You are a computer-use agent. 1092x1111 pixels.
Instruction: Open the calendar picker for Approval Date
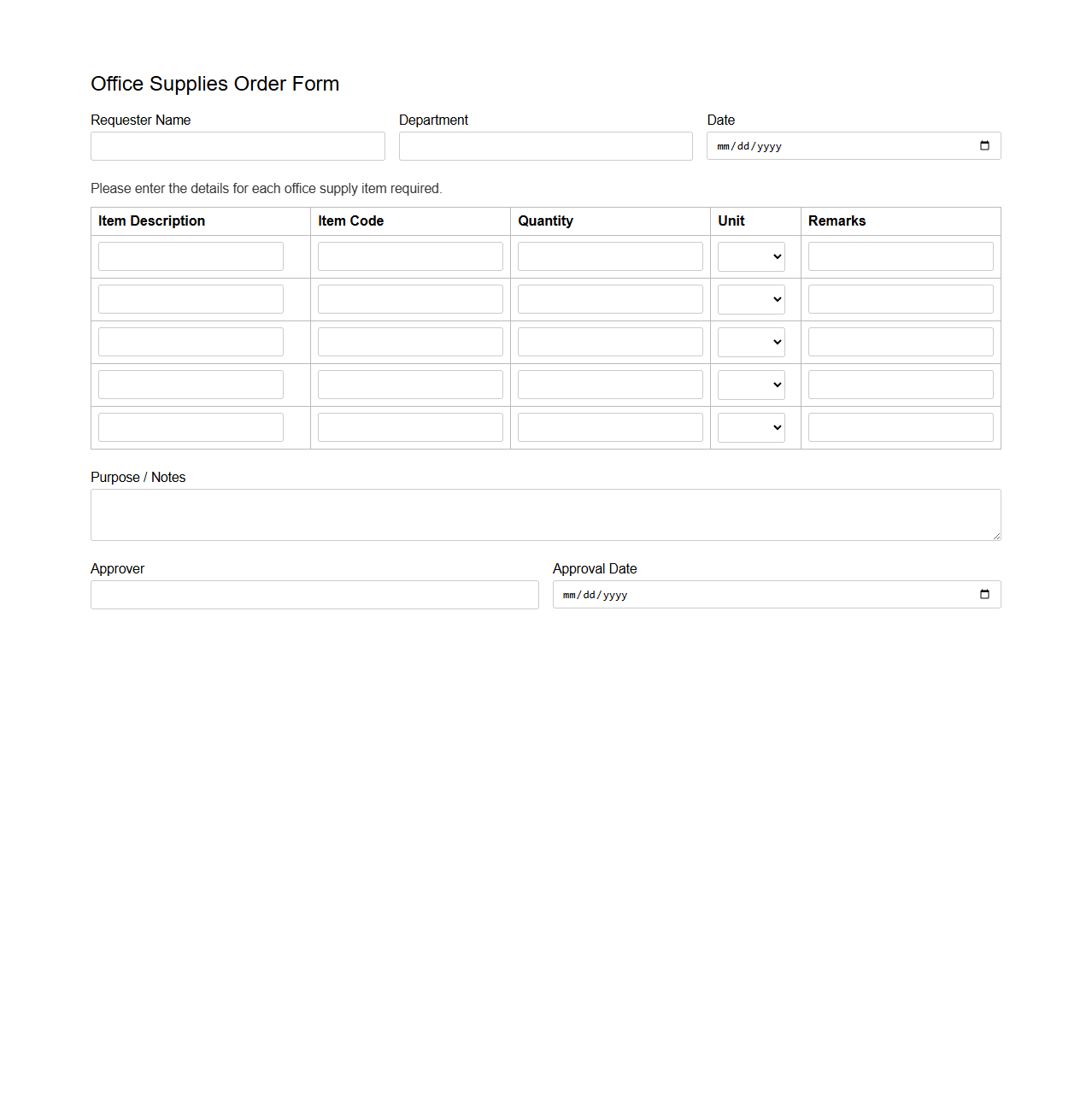(984, 594)
